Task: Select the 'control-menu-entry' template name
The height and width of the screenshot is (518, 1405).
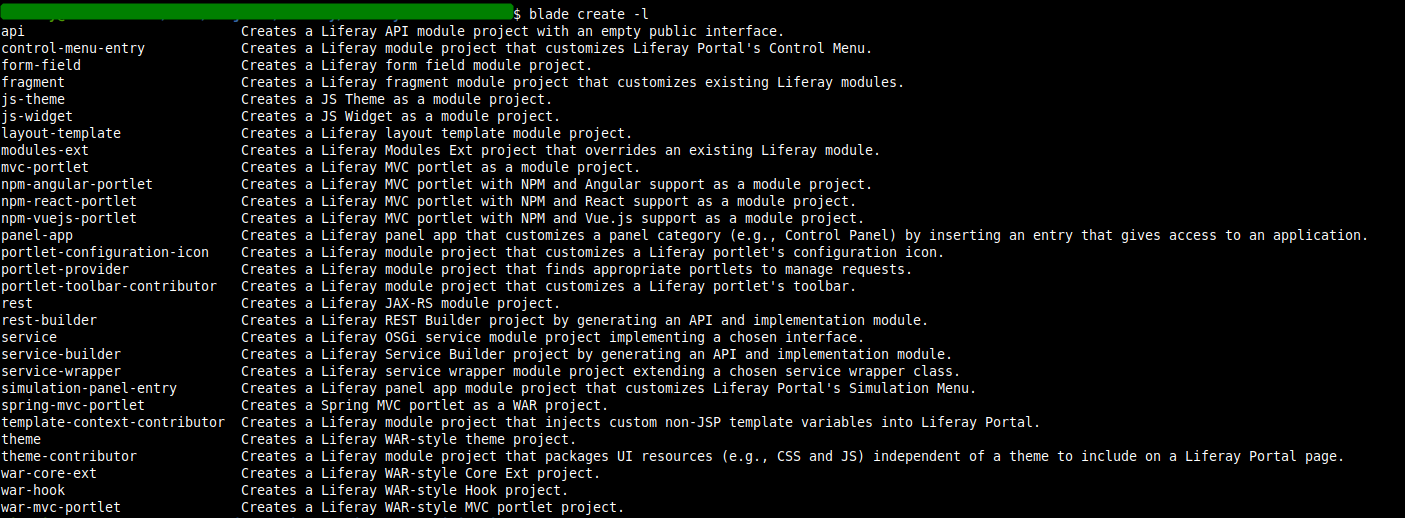Action: pyautogui.click(x=73, y=48)
